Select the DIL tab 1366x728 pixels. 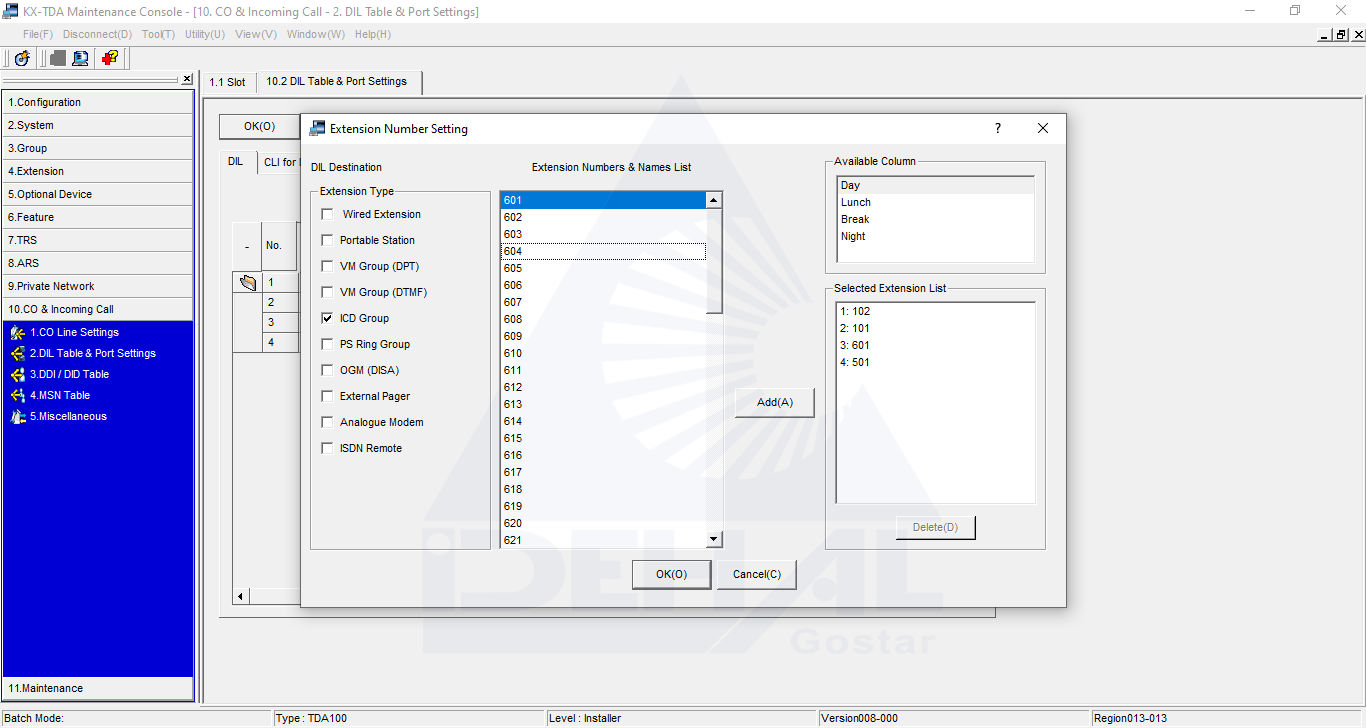point(235,161)
